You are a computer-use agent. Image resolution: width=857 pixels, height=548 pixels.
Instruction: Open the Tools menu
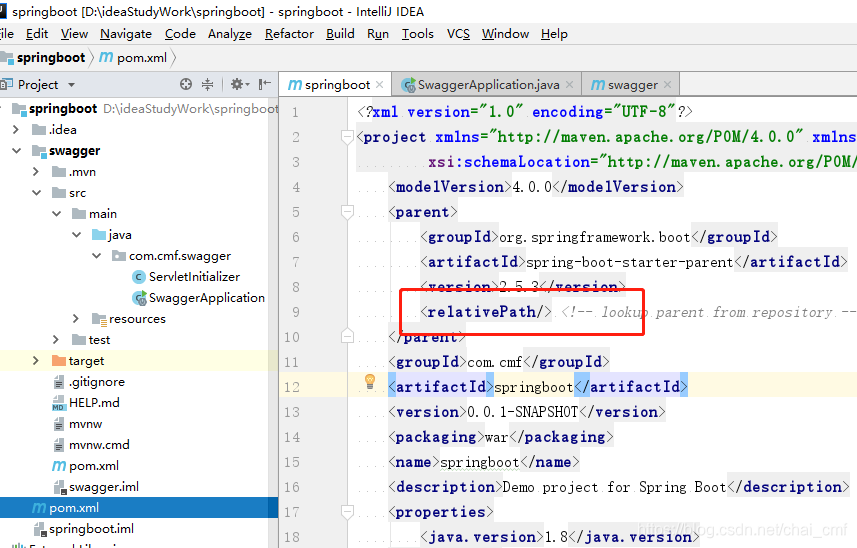[418, 34]
